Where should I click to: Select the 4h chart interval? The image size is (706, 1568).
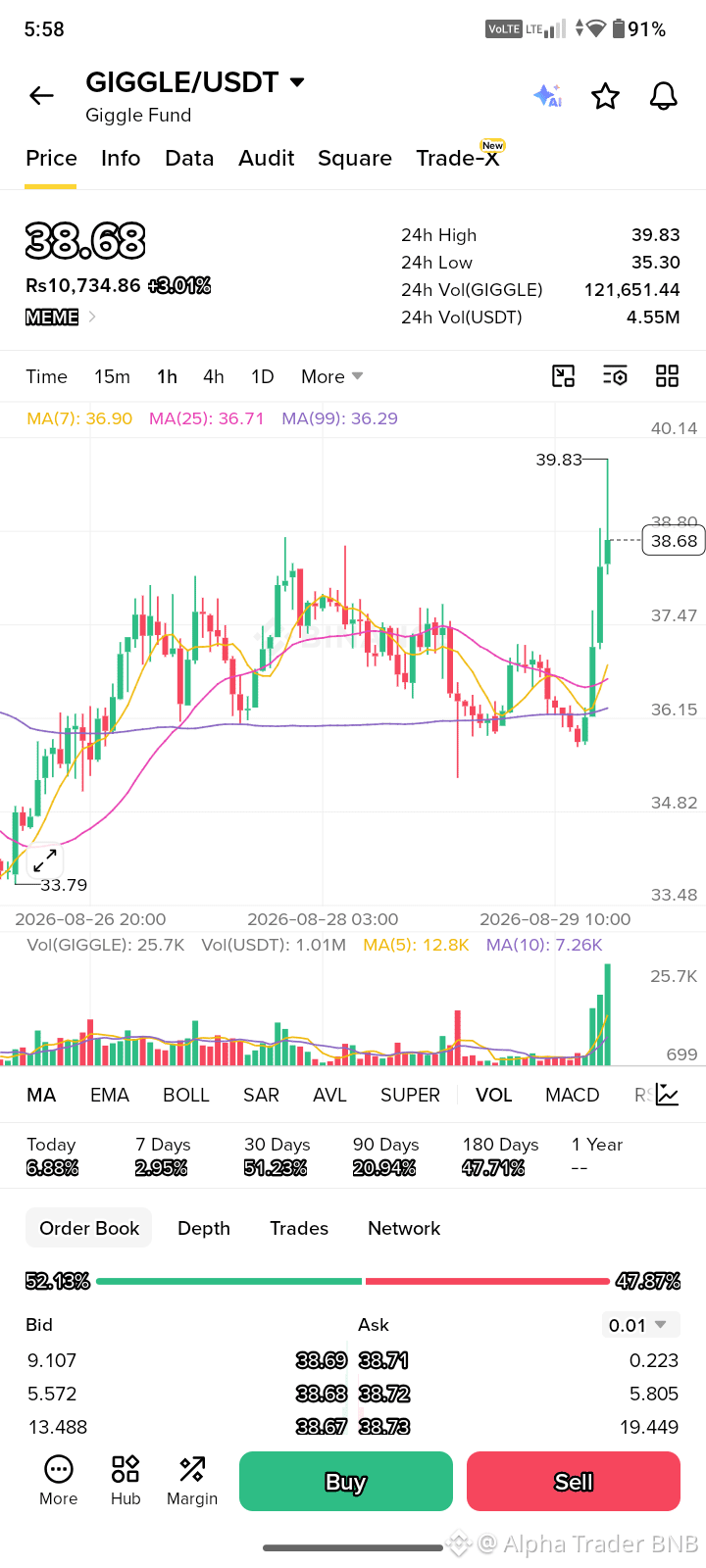click(x=214, y=376)
